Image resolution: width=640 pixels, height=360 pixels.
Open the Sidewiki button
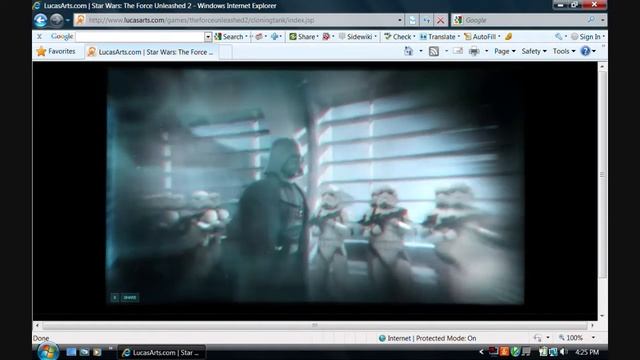pos(357,37)
